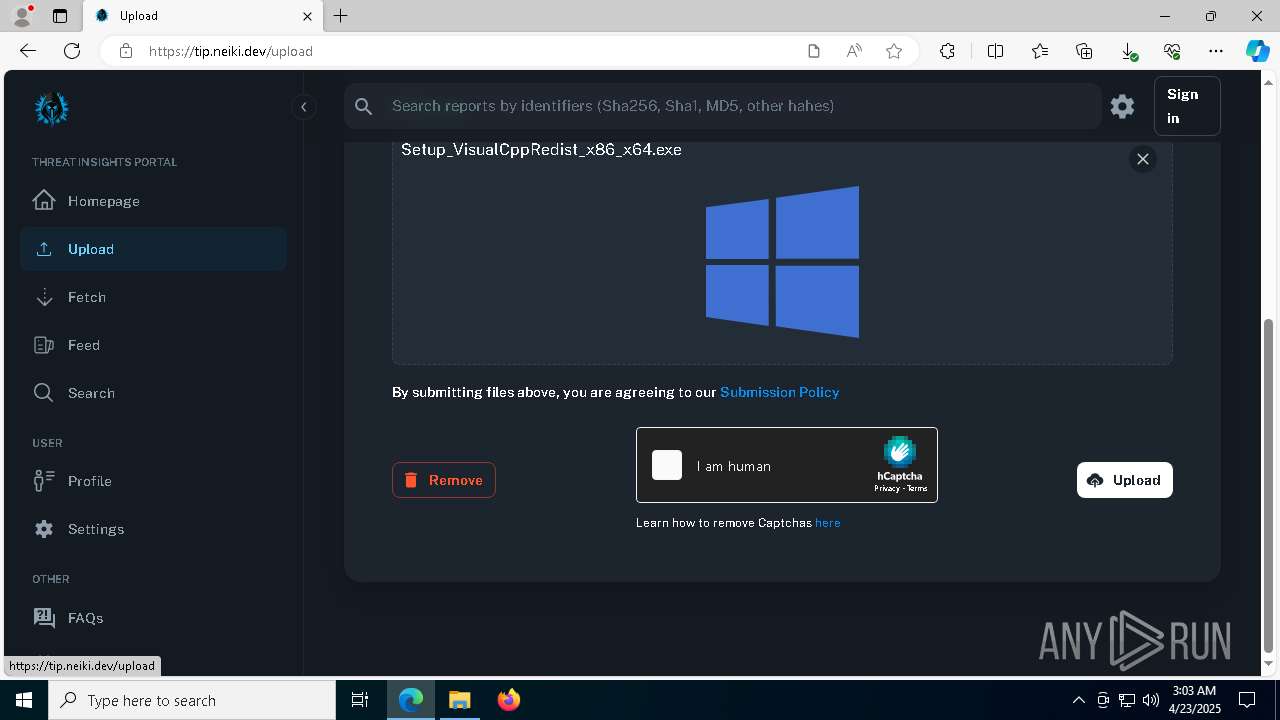
Task: Open the tab actions menu icon
Action: (60, 16)
